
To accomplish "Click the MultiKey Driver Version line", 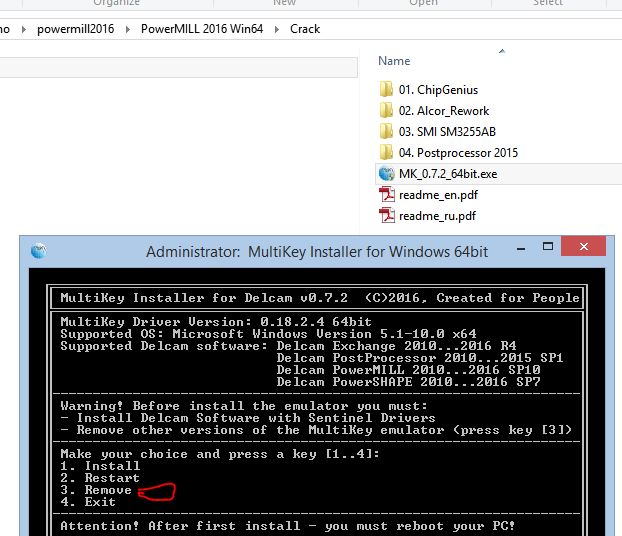I will (x=216, y=322).
